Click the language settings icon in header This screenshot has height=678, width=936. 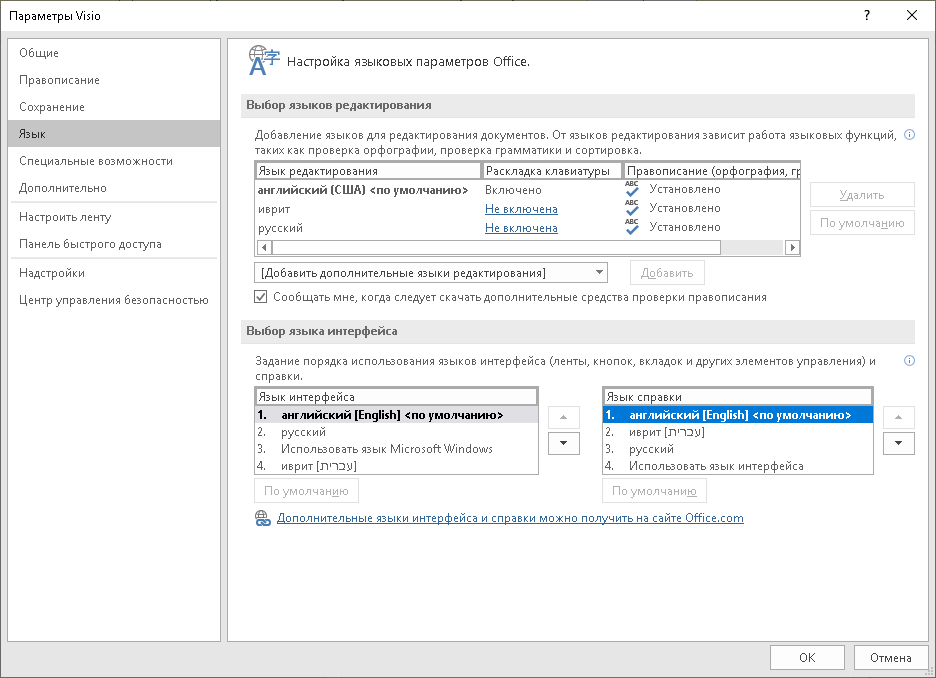tap(264, 61)
